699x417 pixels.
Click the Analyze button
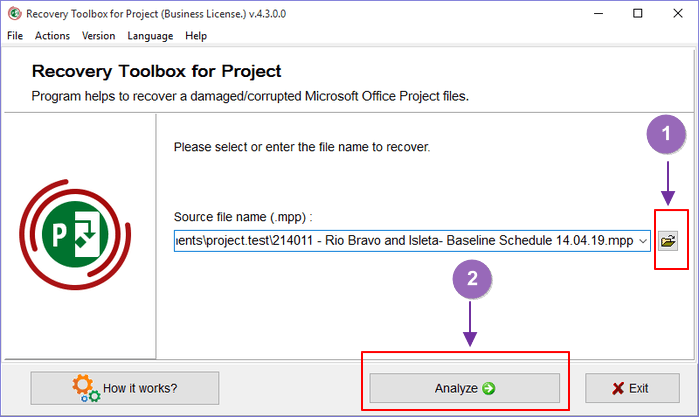(465, 388)
